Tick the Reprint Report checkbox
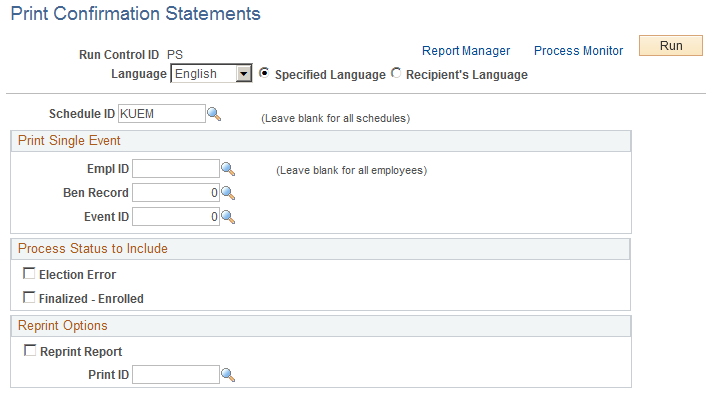The height and width of the screenshot is (394, 716). (30, 351)
